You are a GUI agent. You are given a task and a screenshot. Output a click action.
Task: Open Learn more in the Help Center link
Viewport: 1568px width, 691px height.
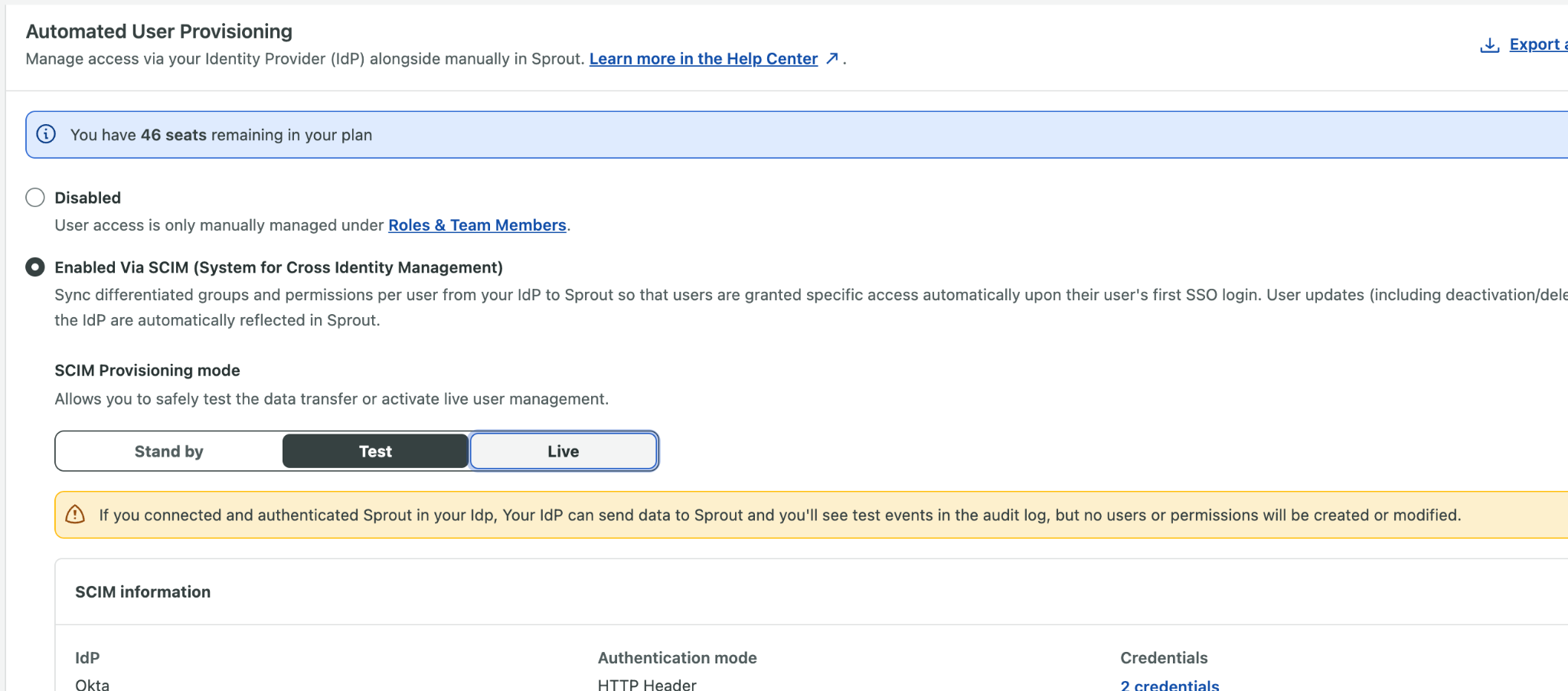pyautogui.click(x=704, y=58)
